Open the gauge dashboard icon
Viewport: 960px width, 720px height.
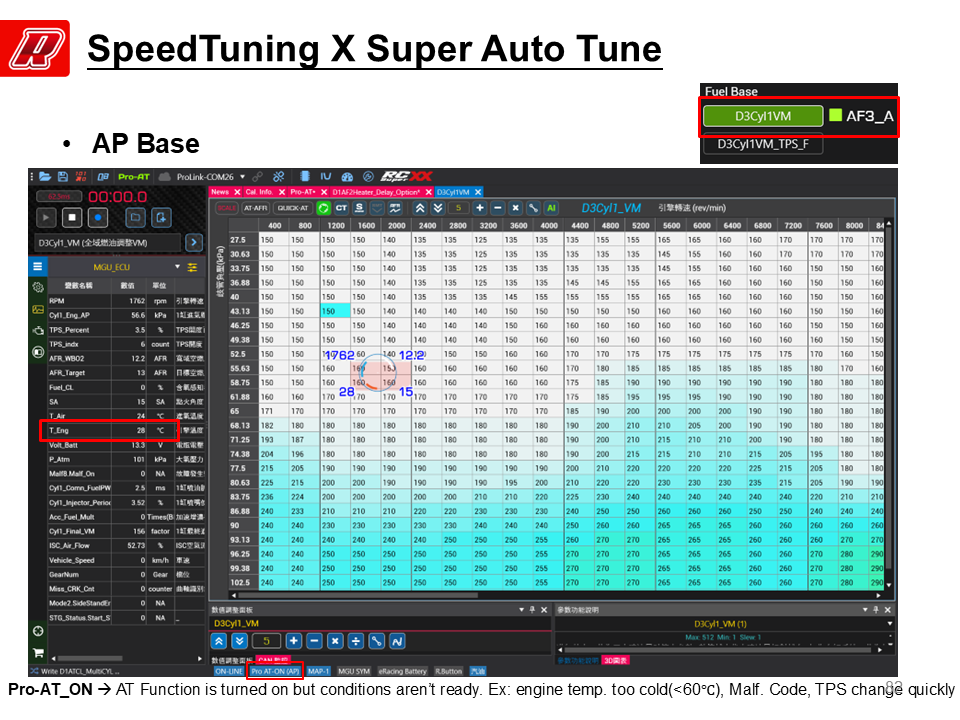[x=347, y=176]
